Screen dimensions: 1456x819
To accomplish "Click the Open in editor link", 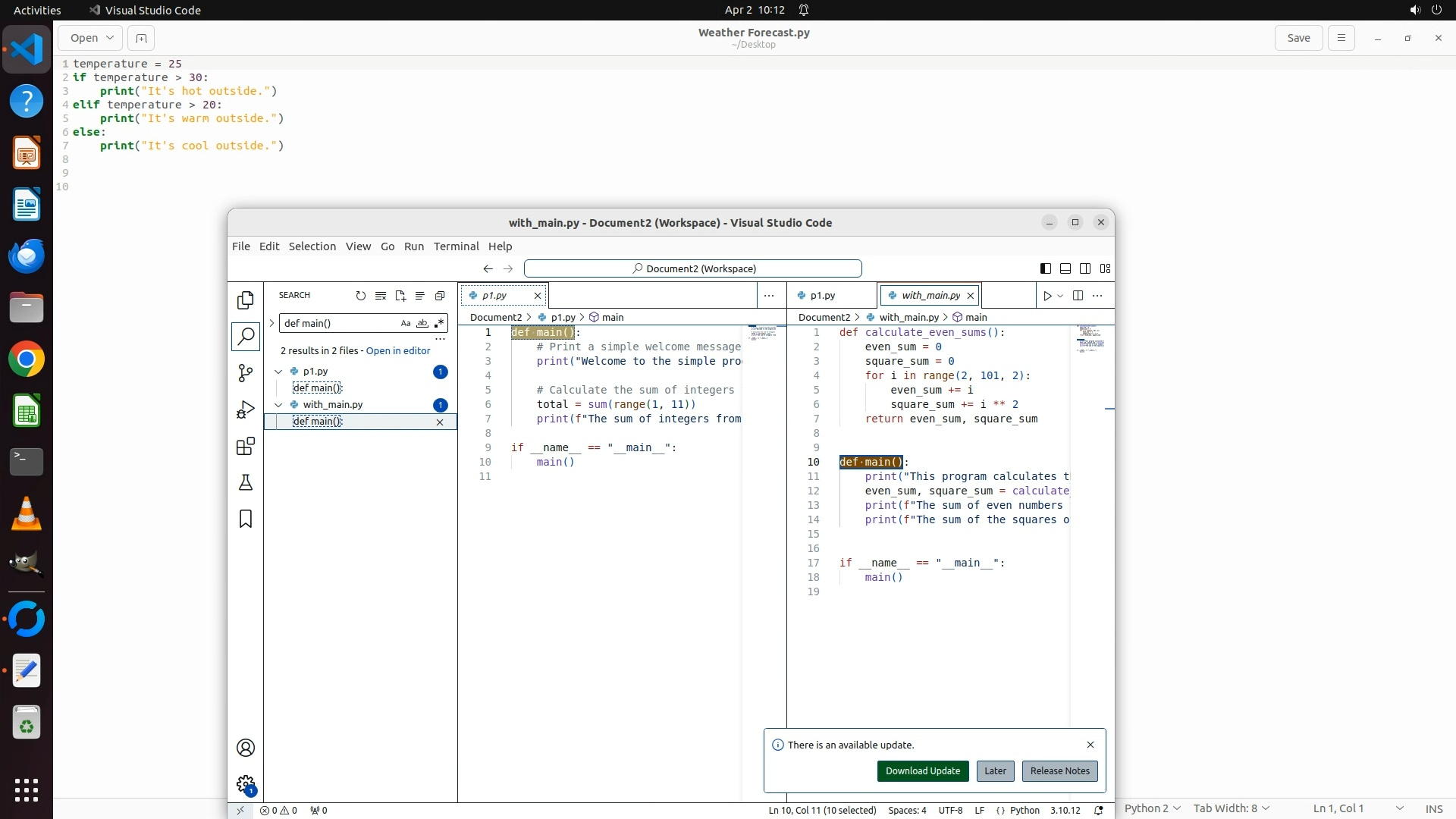I will [397, 351].
